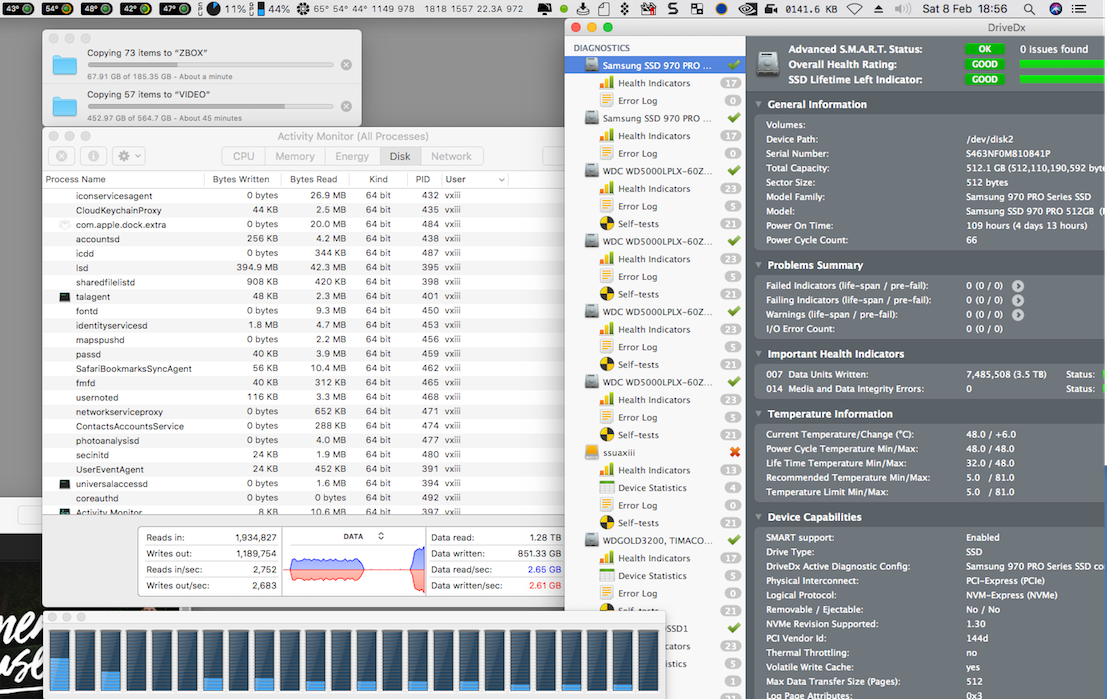Switch to the Memory tab

(294, 156)
